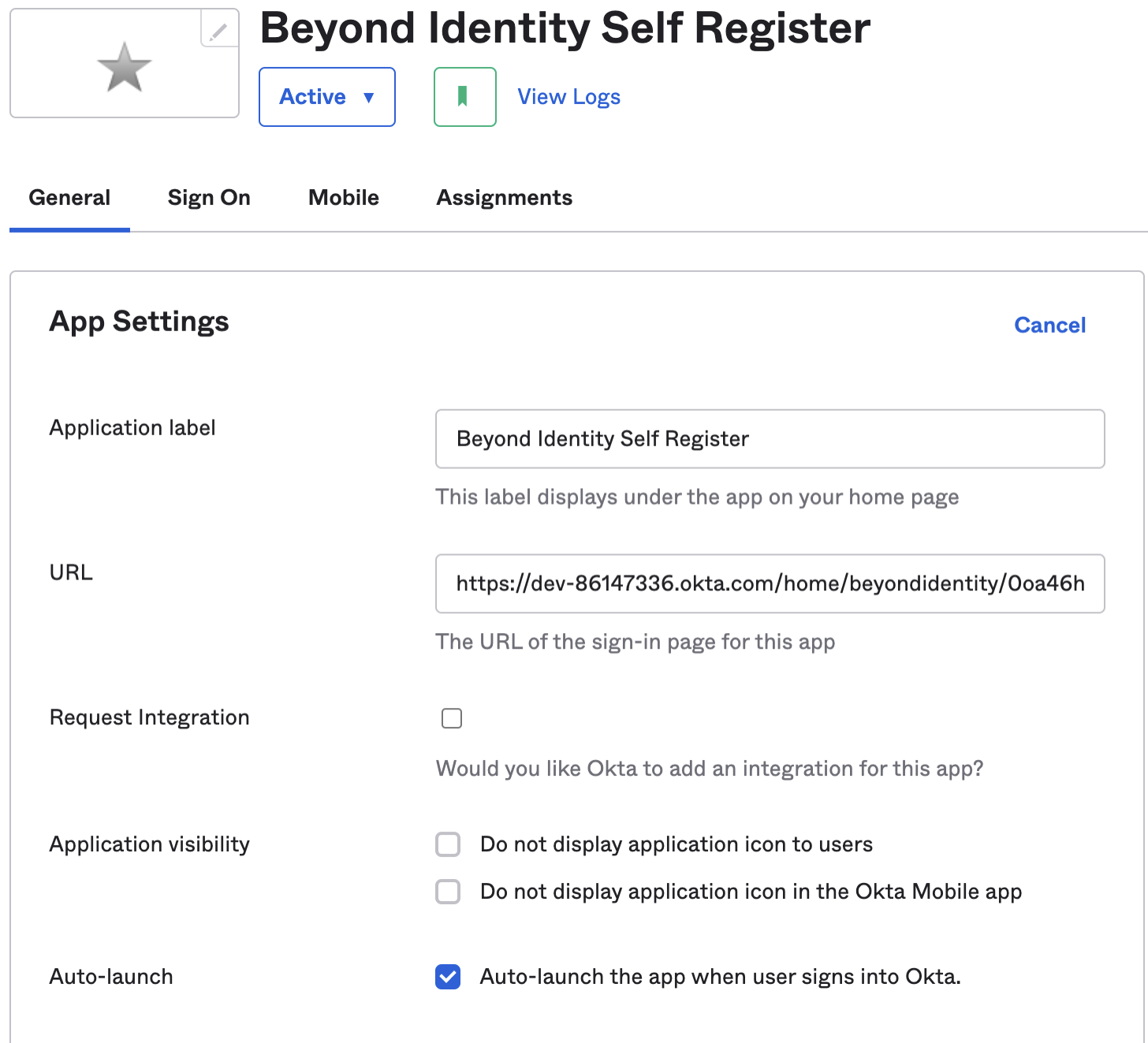Uncheck the Auto-launch checkbox
Viewport: 1148px width, 1043px height.
(x=448, y=977)
